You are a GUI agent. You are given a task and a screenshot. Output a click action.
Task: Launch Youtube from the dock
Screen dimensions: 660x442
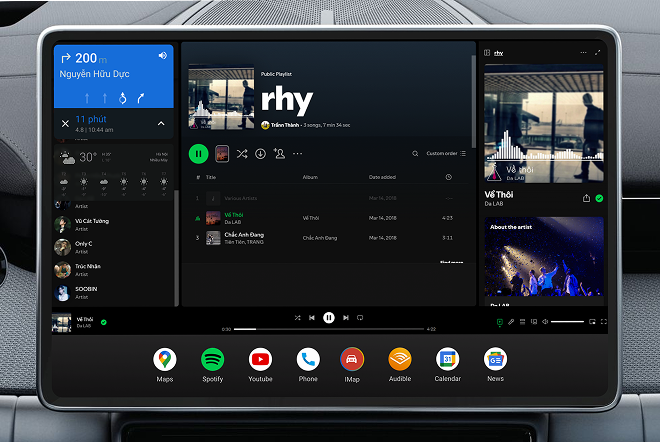pyautogui.click(x=260, y=359)
